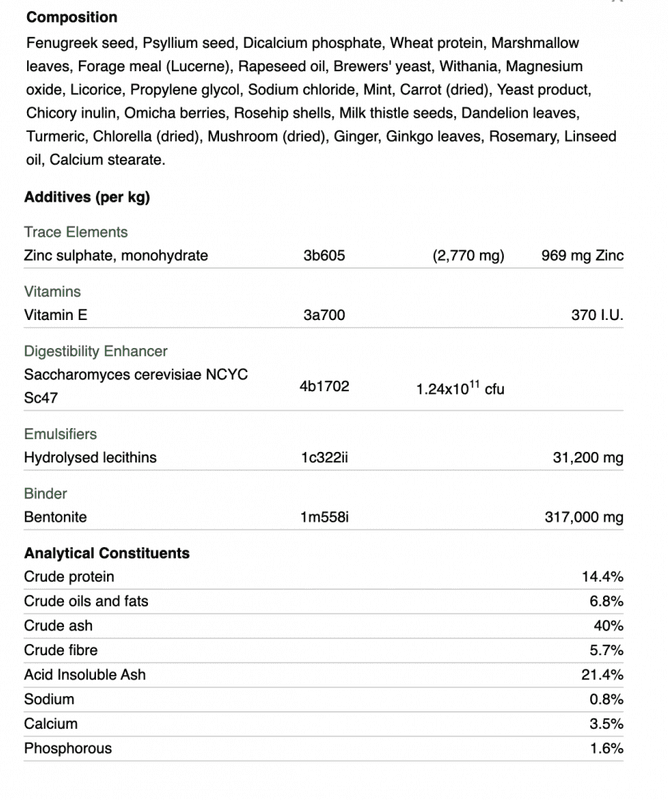Screen dimensions: 668x800
Task: Click the Saccharomyces cerevisiae NCYC Sc47 entry
Action: click(x=136, y=386)
